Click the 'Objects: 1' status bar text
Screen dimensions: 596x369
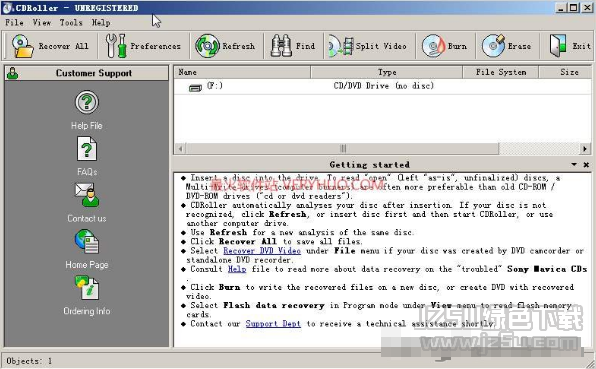(x=29, y=361)
